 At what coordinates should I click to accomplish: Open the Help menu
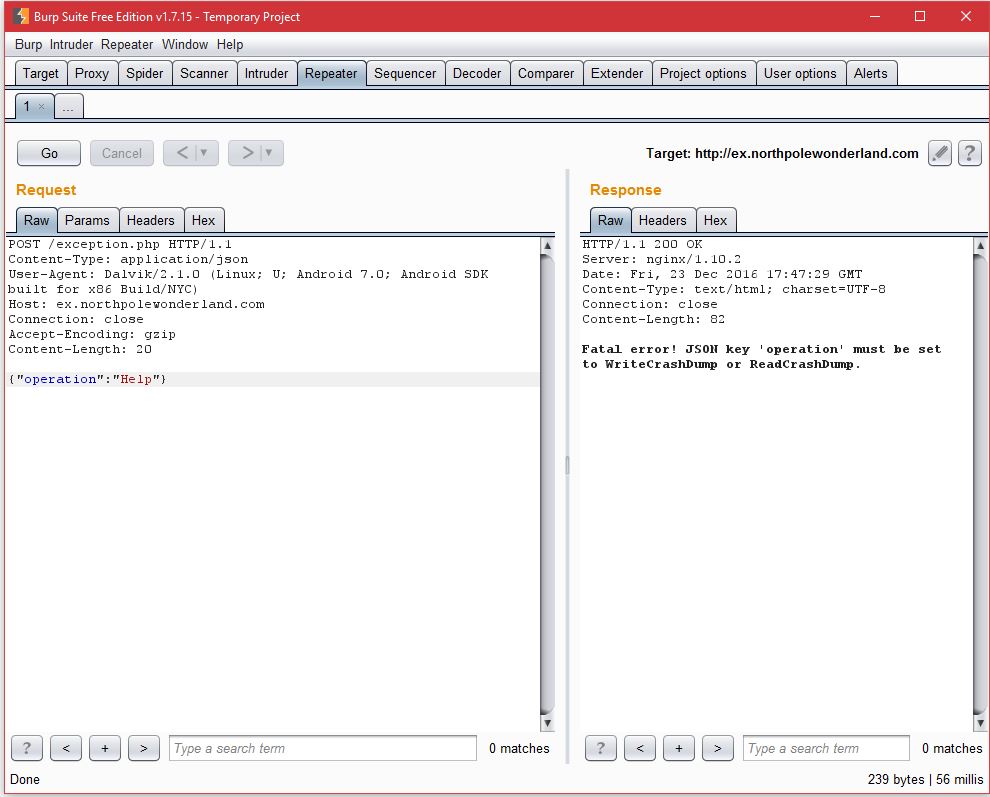[230, 44]
